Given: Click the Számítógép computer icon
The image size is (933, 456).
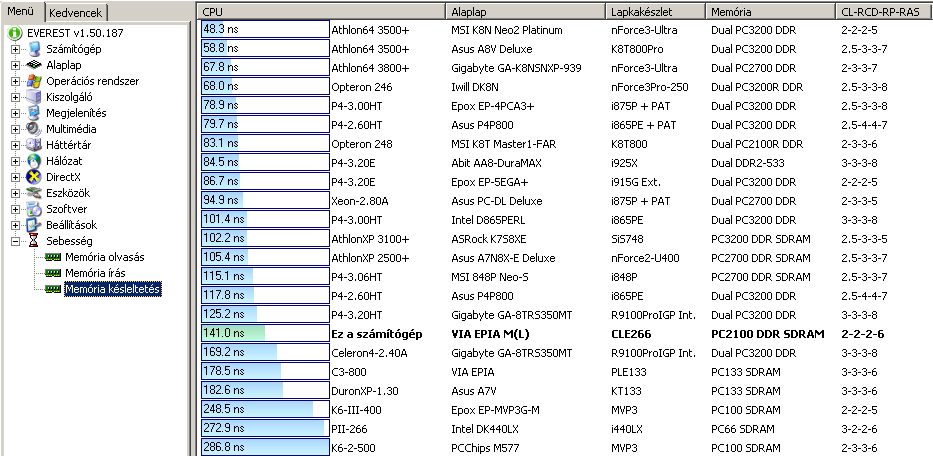Looking at the screenshot, I should [x=34, y=49].
